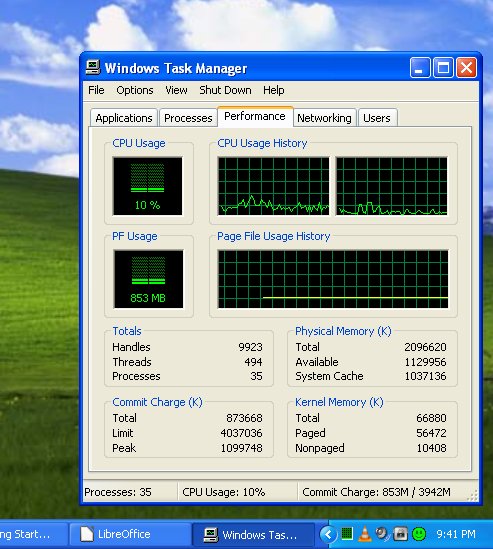Image resolution: width=493 pixels, height=549 pixels.
Task: Minimize the Task Manager window
Action: click(420, 68)
